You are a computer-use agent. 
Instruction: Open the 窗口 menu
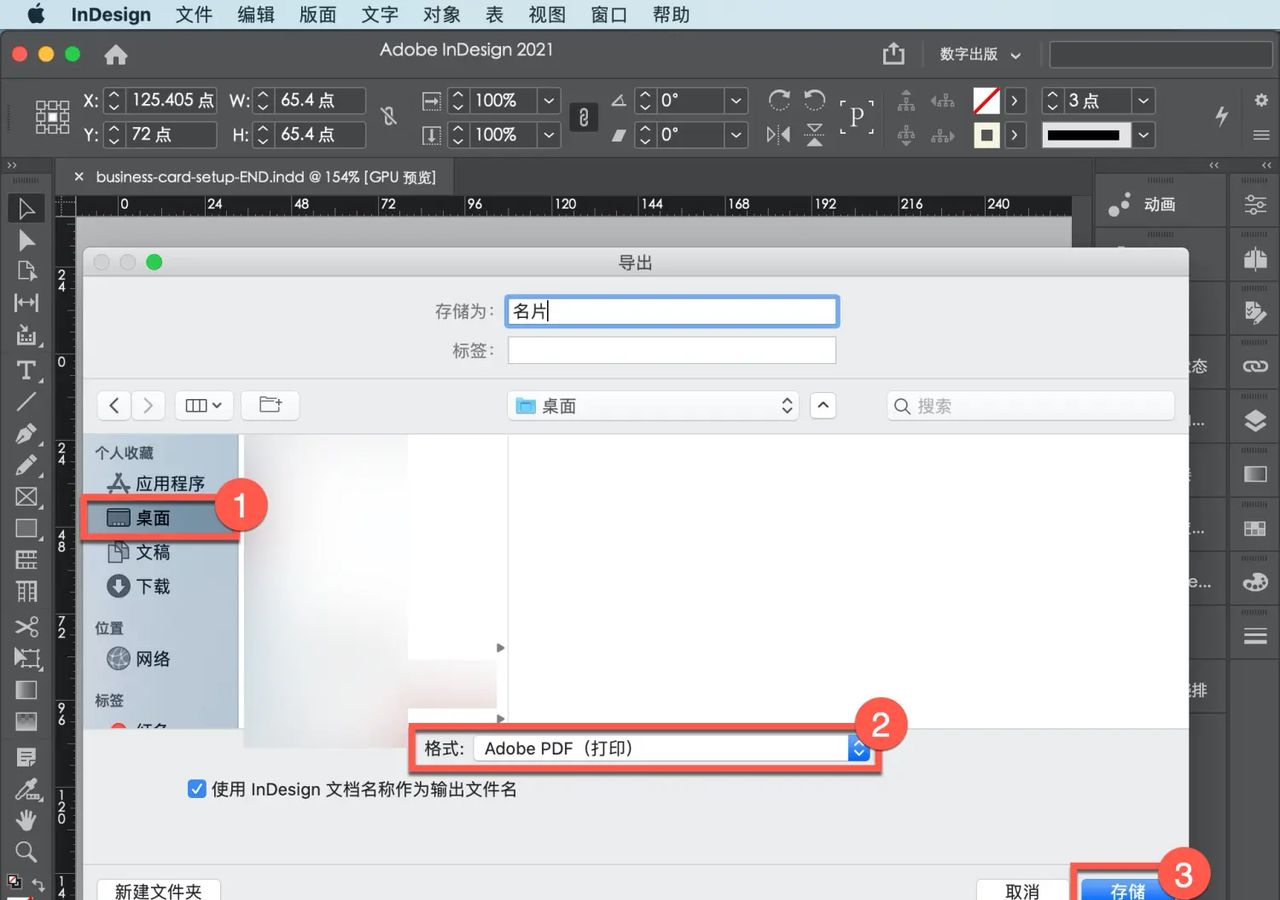(x=609, y=15)
